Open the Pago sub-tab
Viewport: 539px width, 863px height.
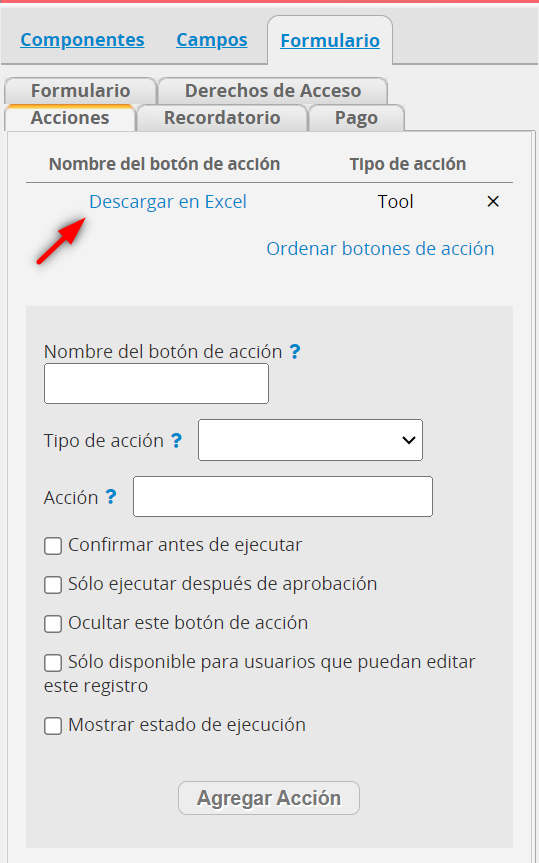[x=357, y=118]
